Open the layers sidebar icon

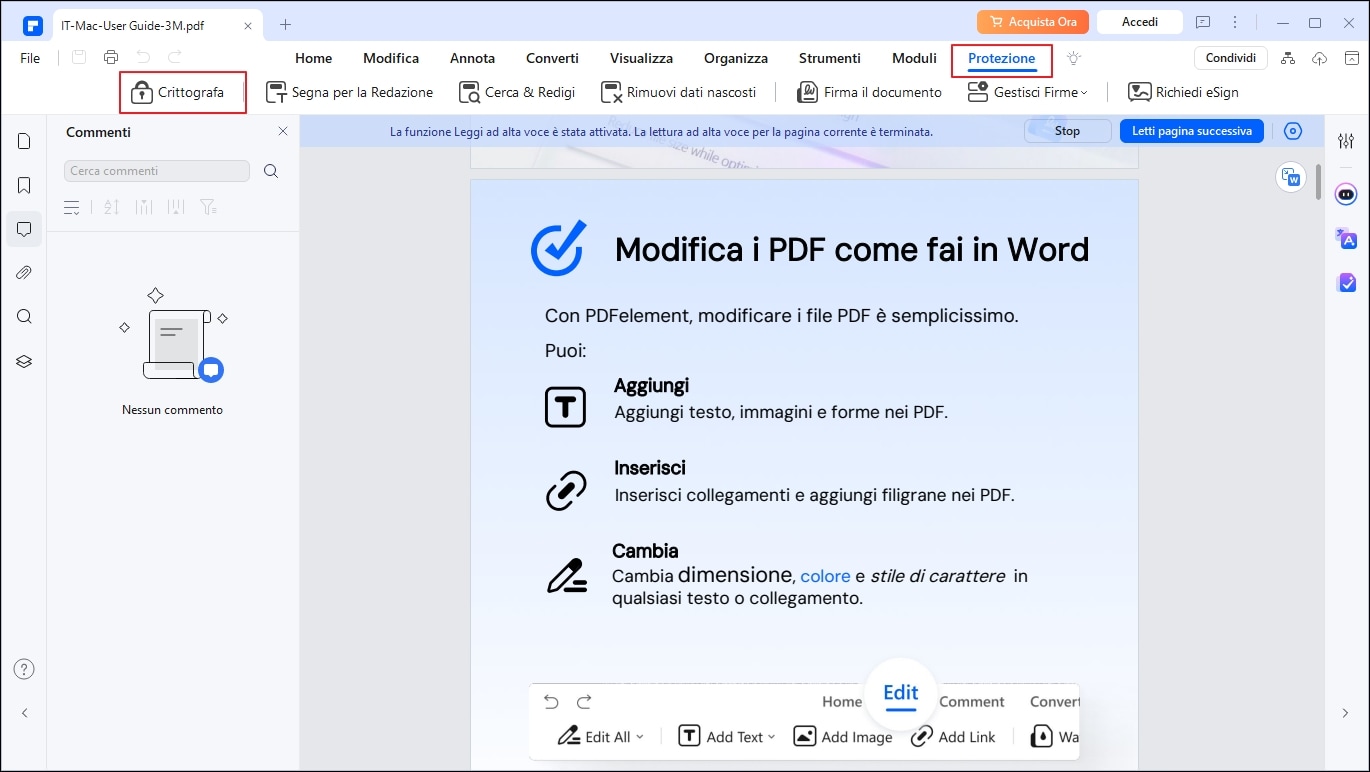(24, 361)
